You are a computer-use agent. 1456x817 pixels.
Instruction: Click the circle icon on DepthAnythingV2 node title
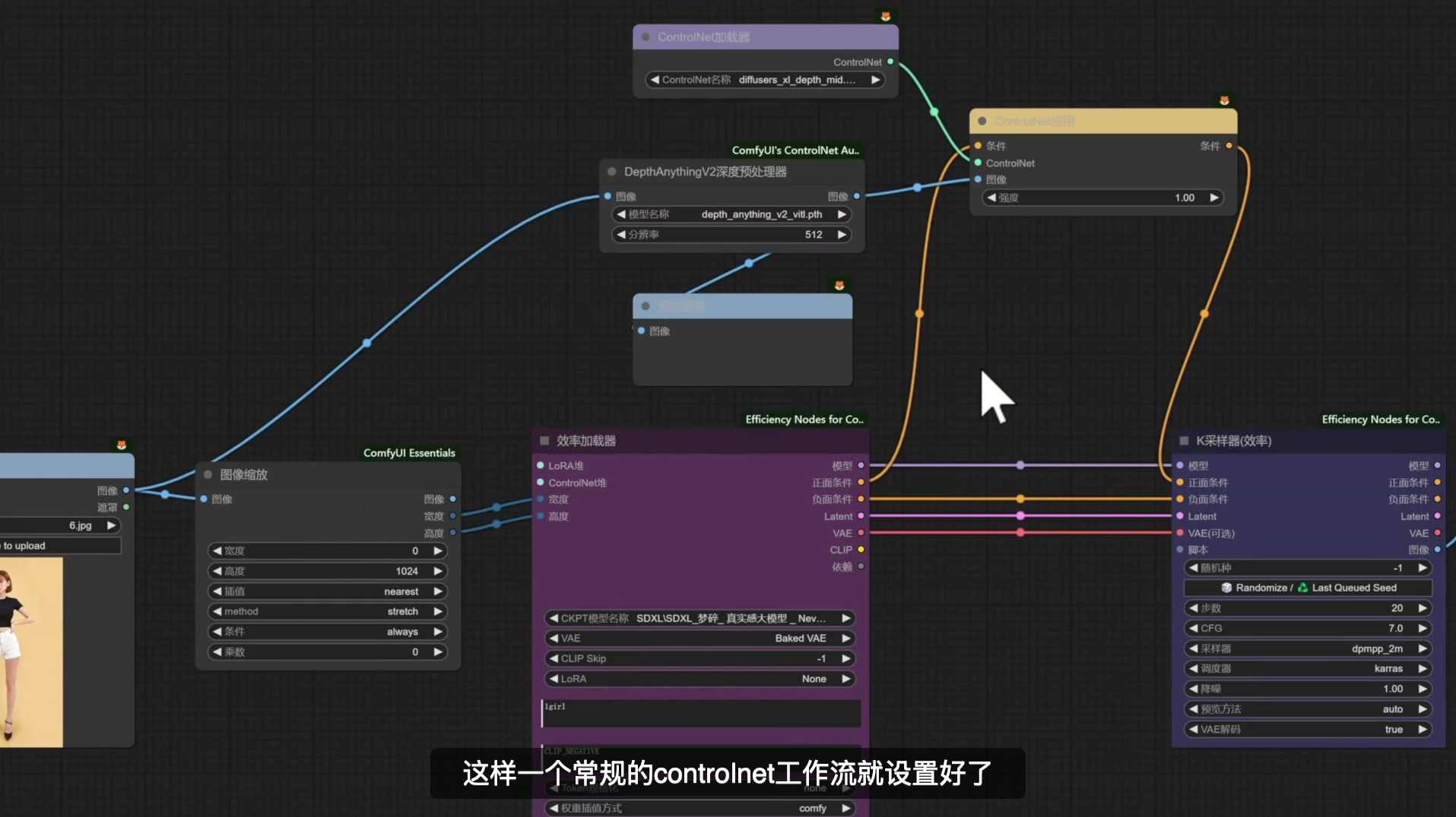pos(611,172)
